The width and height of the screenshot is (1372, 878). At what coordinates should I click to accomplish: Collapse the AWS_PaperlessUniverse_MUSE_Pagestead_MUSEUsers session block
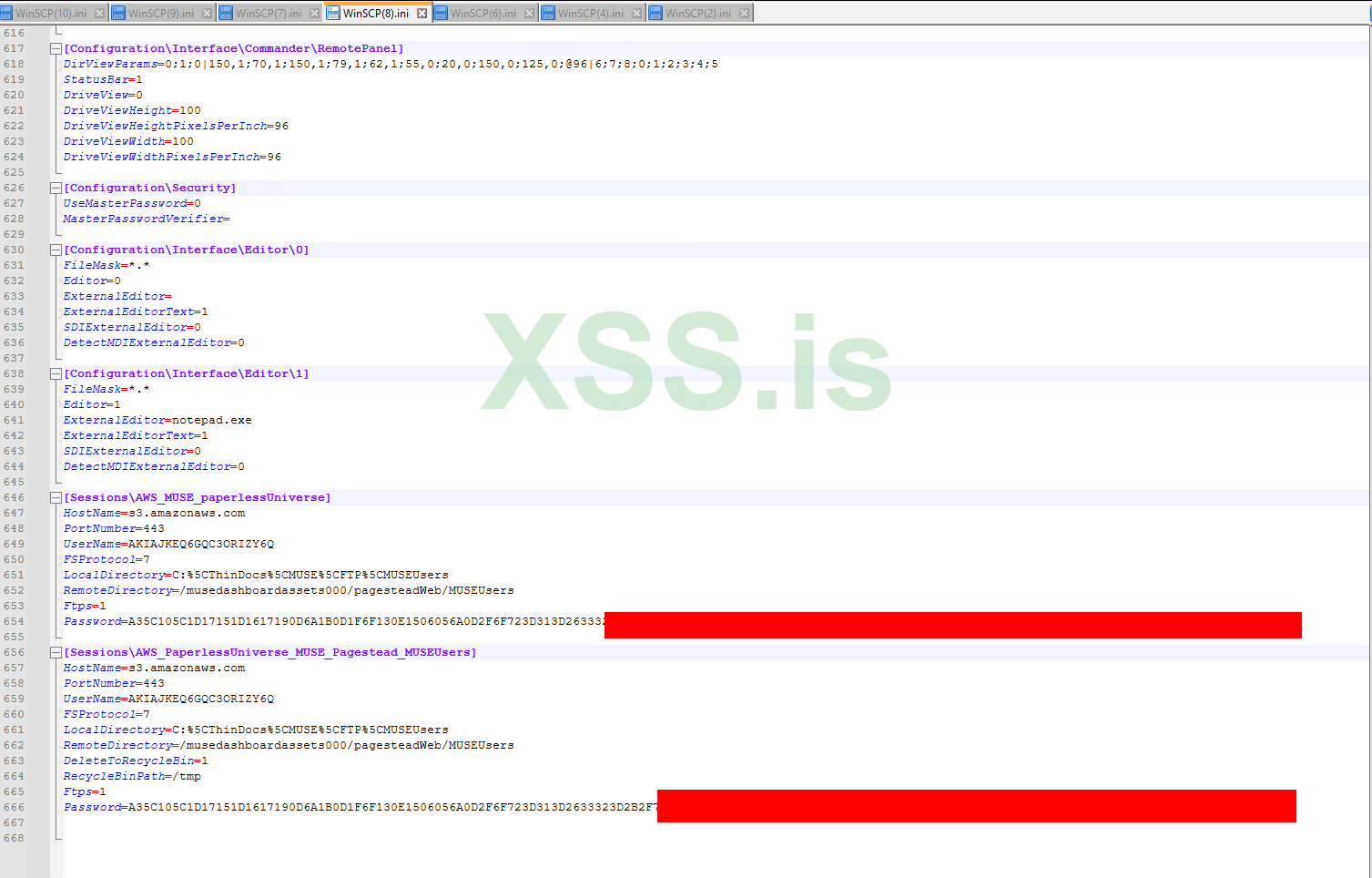pyautogui.click(x=55, y=651)
